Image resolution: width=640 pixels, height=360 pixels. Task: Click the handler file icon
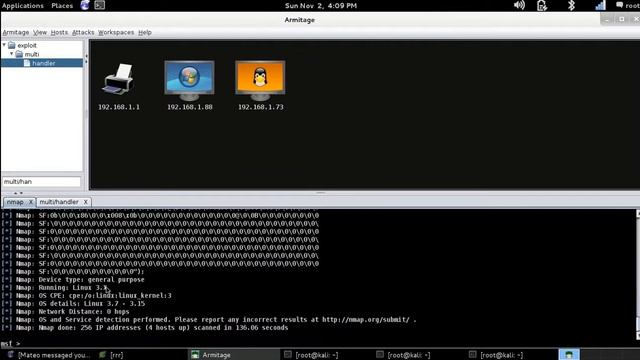27,63
